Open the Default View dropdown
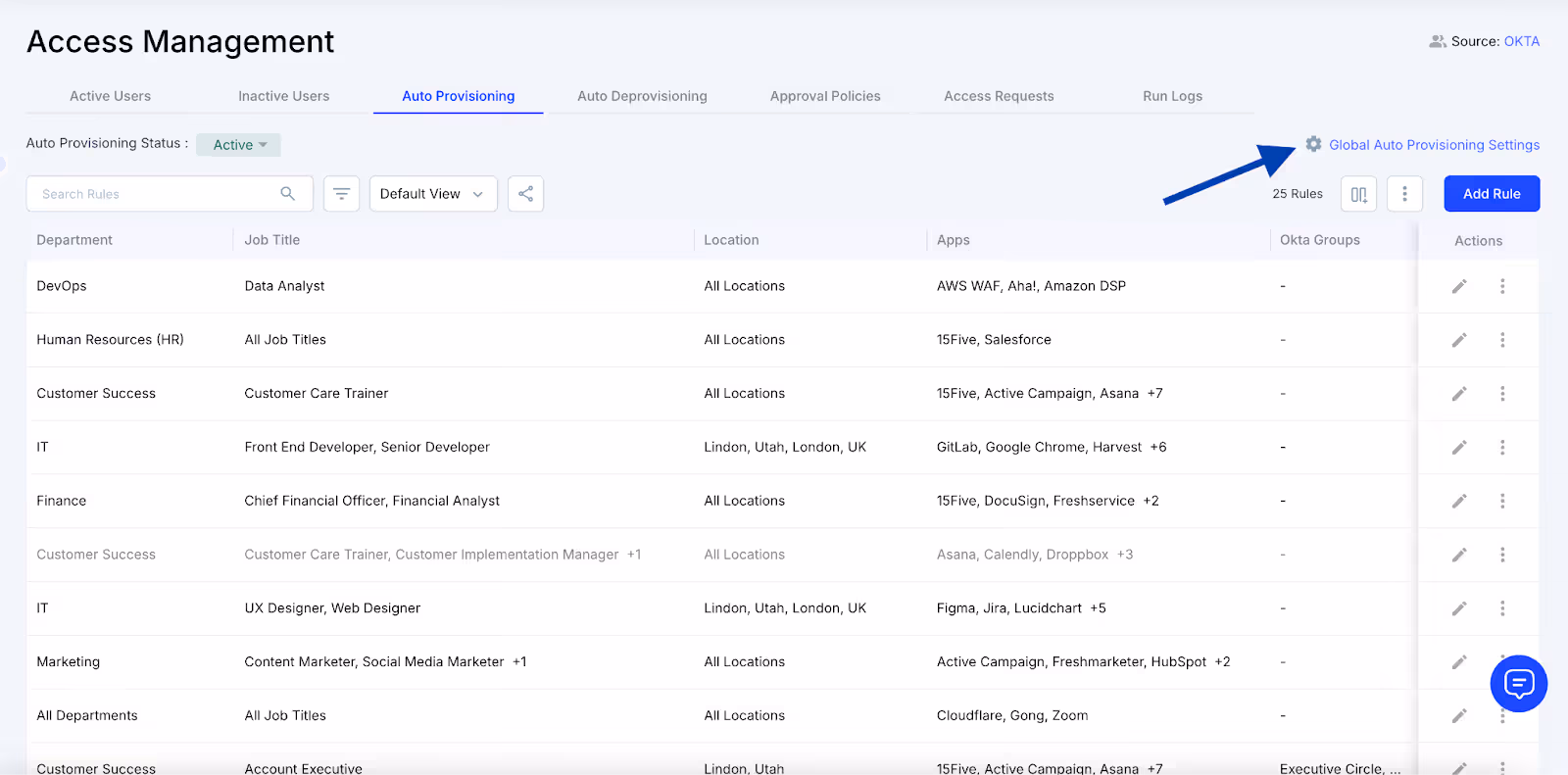The height and width of the screenshot is (775, 1568). tap(433, 194)
